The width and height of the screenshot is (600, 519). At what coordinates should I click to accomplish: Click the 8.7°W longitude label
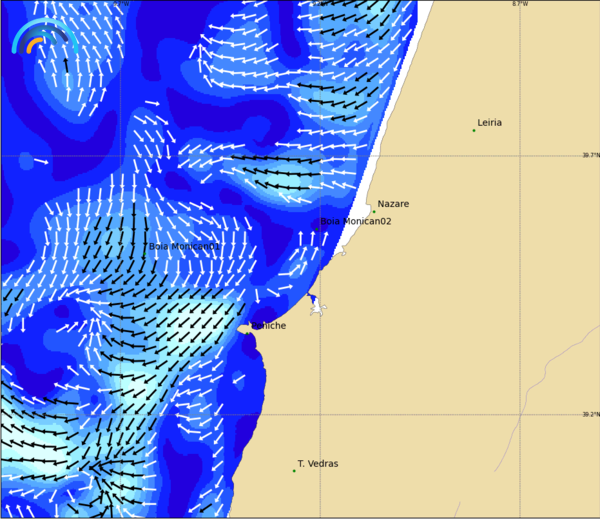tap(520, 4)
